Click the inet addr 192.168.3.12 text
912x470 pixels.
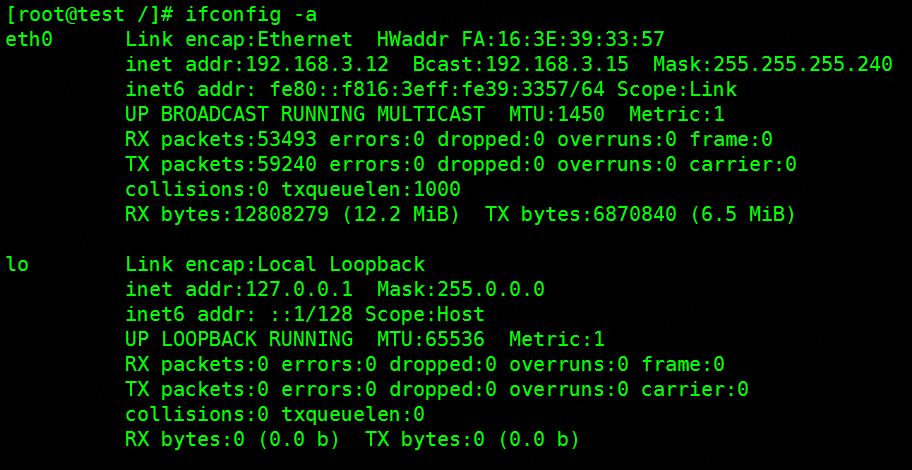click(257, 65)
